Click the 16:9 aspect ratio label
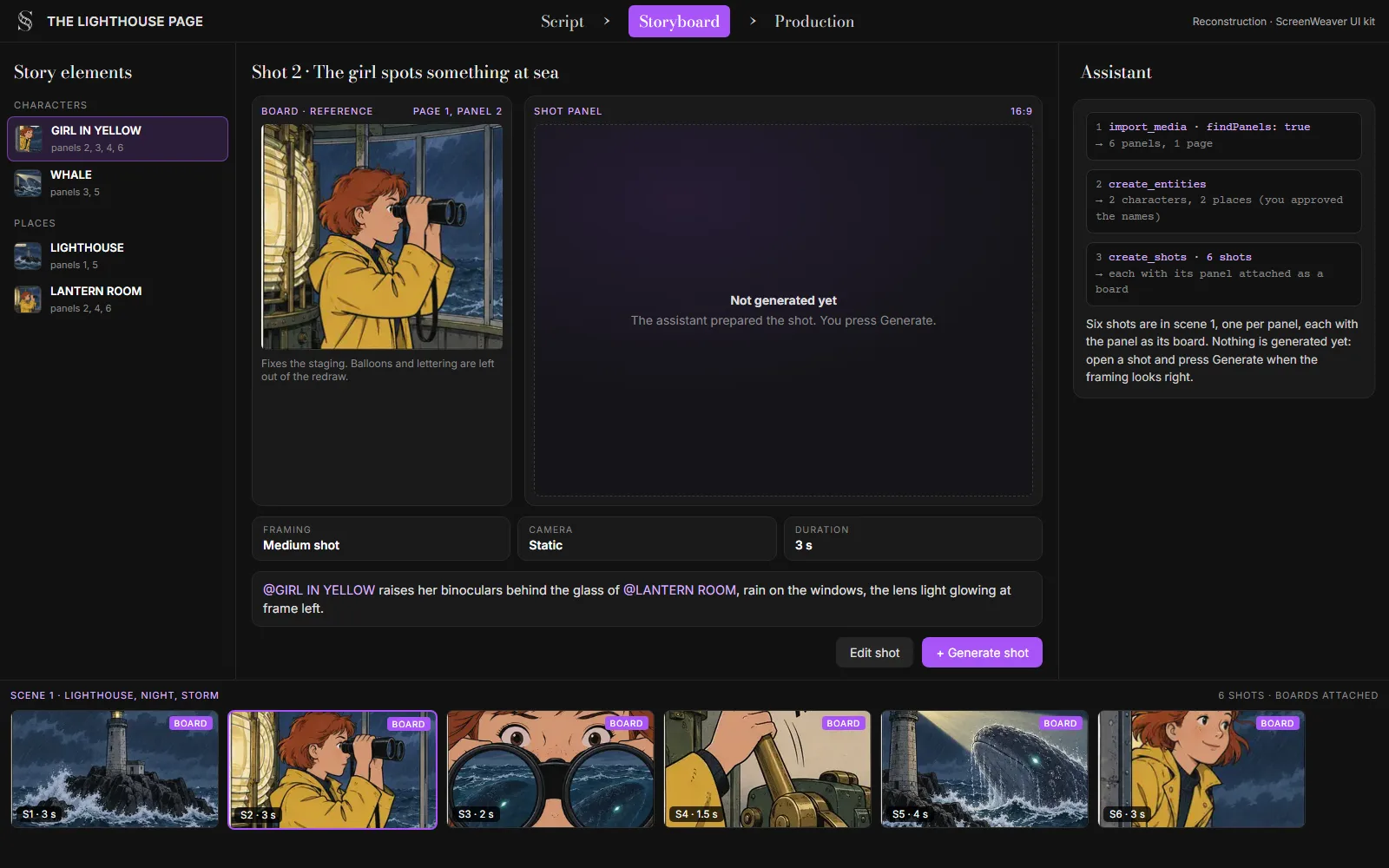Image resolution: width=1389 pixels, height=868 pixels. pos(1021,111)
